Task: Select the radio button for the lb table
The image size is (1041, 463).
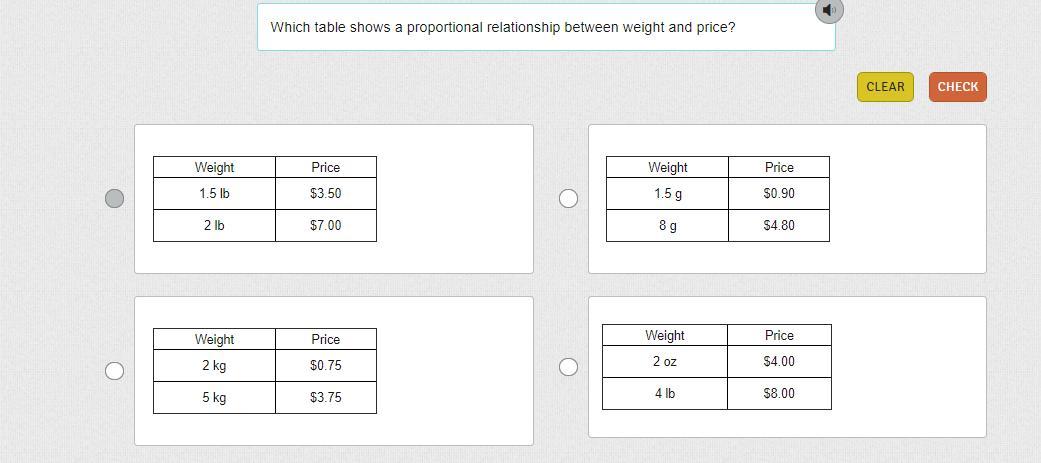Action: coord(115,198)
